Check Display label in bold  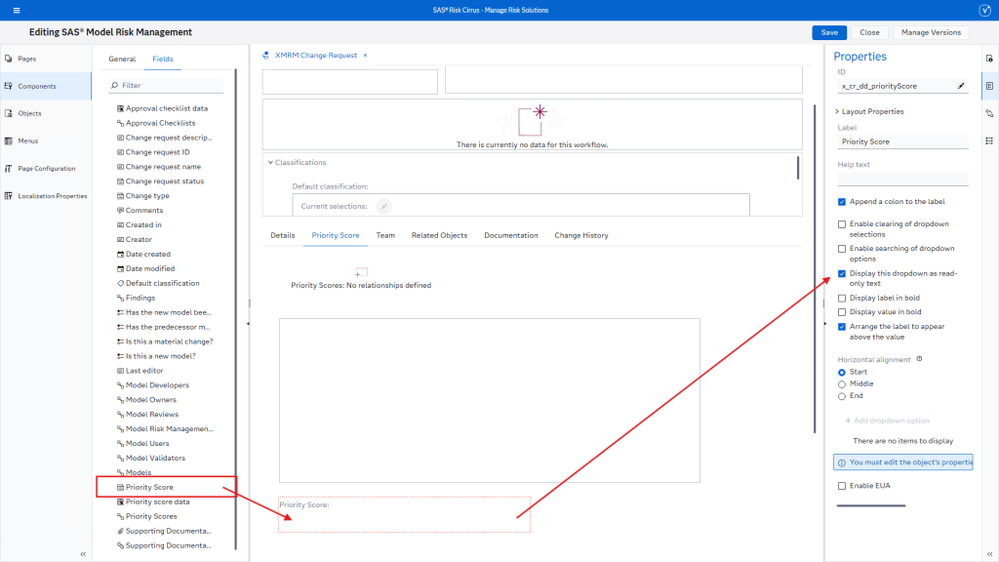click(x=842, y=298)
